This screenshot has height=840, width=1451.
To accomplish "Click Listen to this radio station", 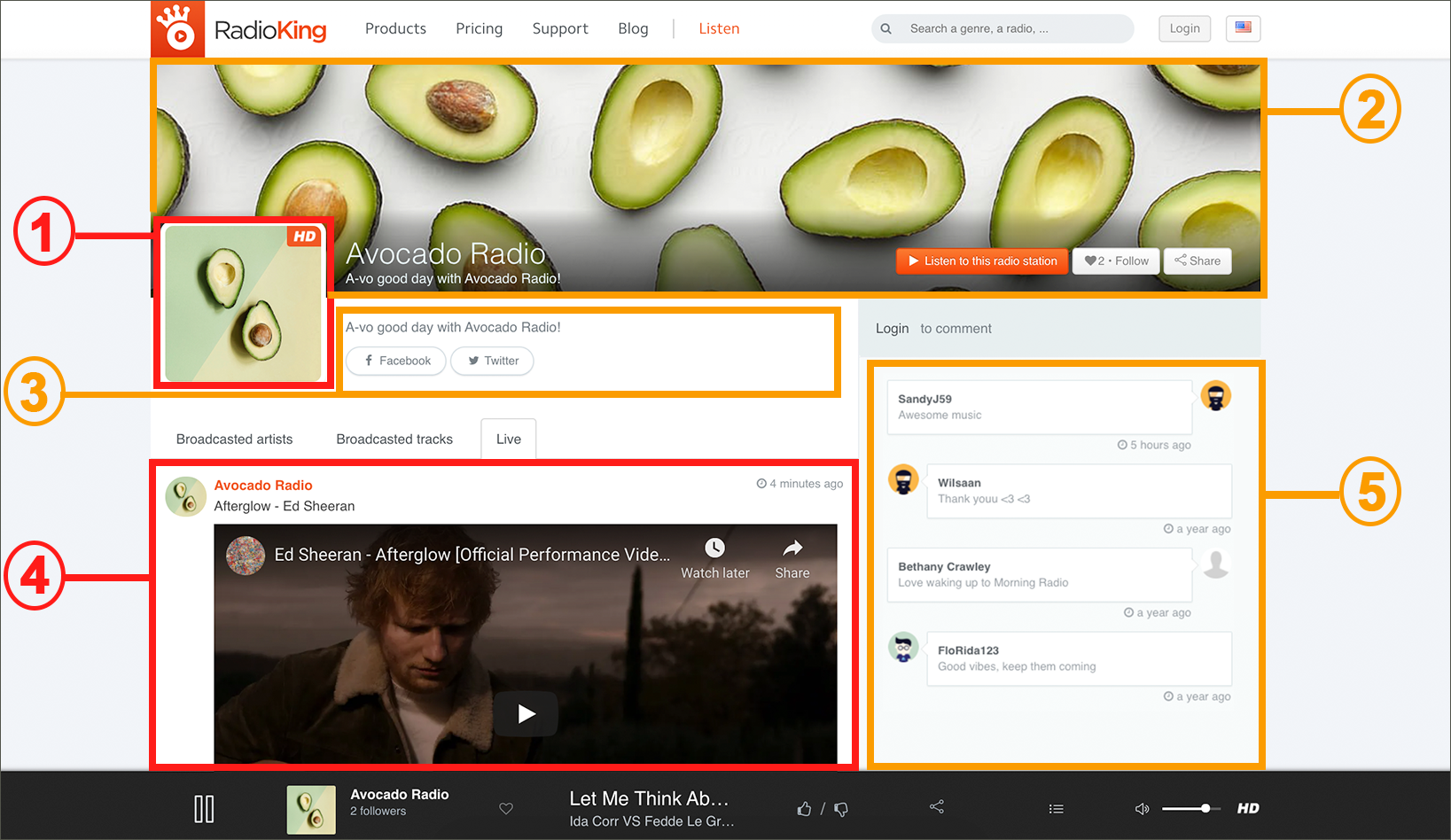I will point(981,261).
